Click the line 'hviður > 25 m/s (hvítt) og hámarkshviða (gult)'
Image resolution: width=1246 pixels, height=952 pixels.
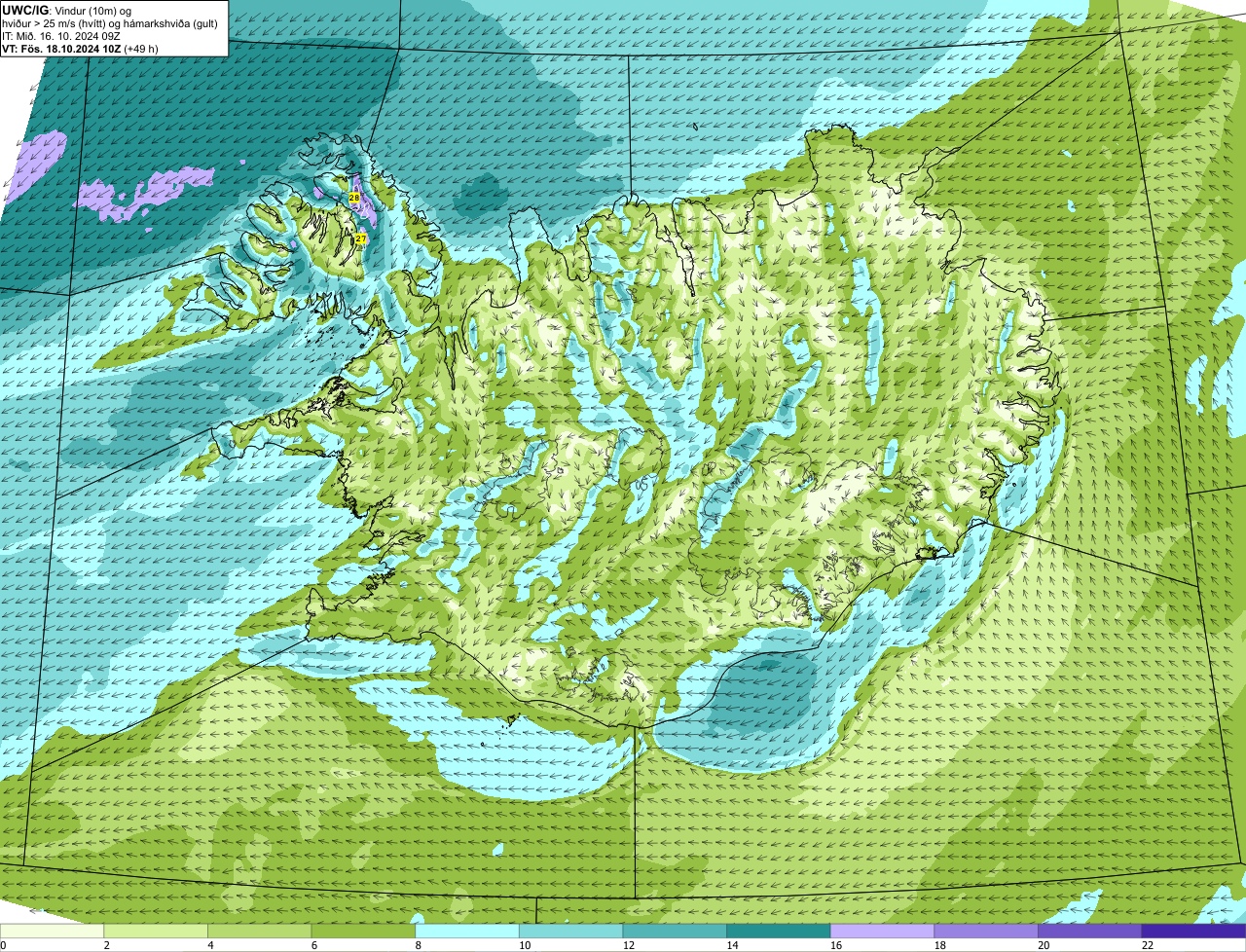coord(110,23)
